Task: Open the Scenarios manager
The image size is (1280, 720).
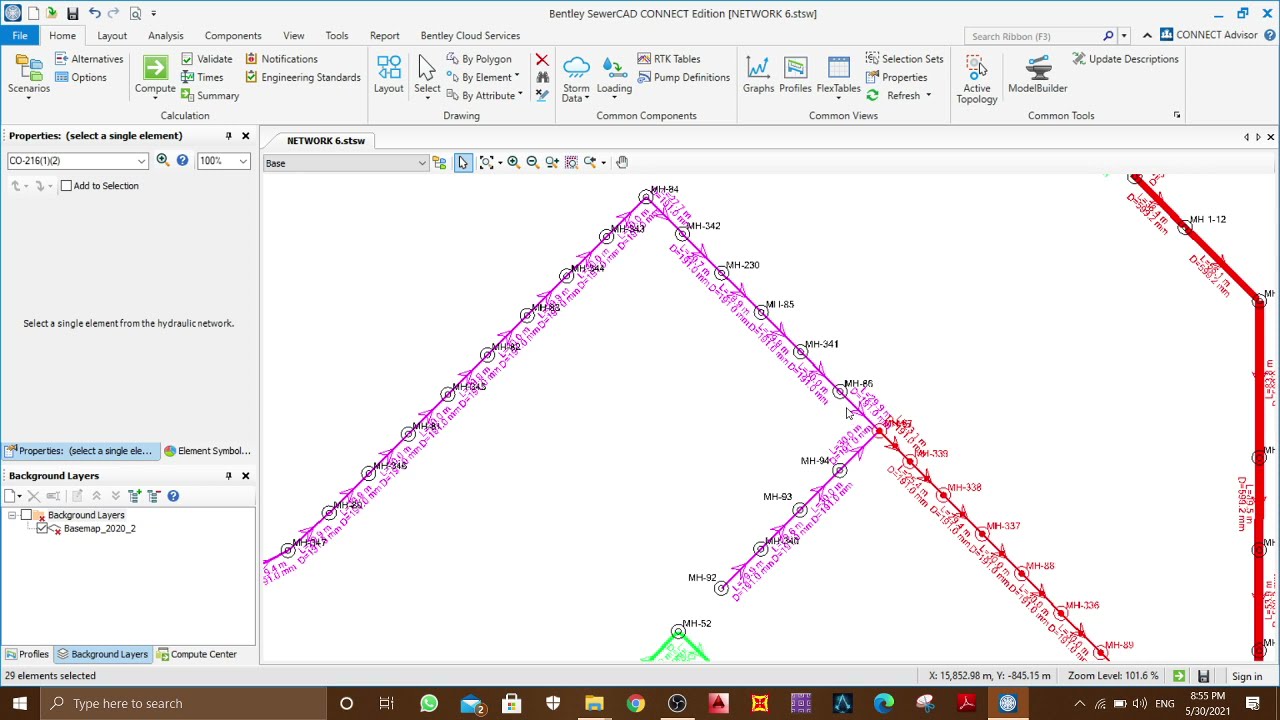Action: pyautogui.click(x=29, y=76)
